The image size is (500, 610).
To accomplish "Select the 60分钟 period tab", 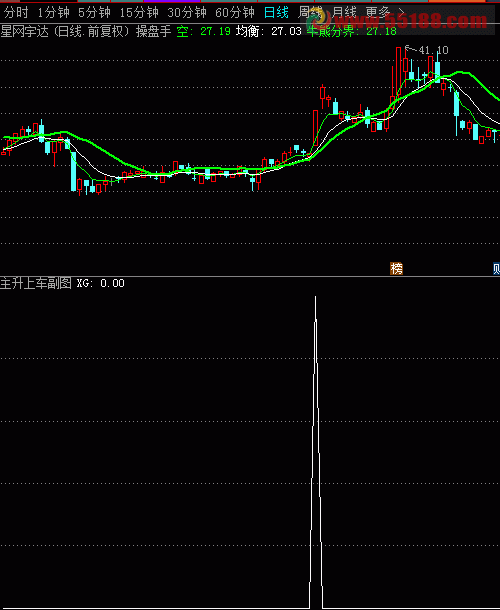I will click(x=235, y=13).
